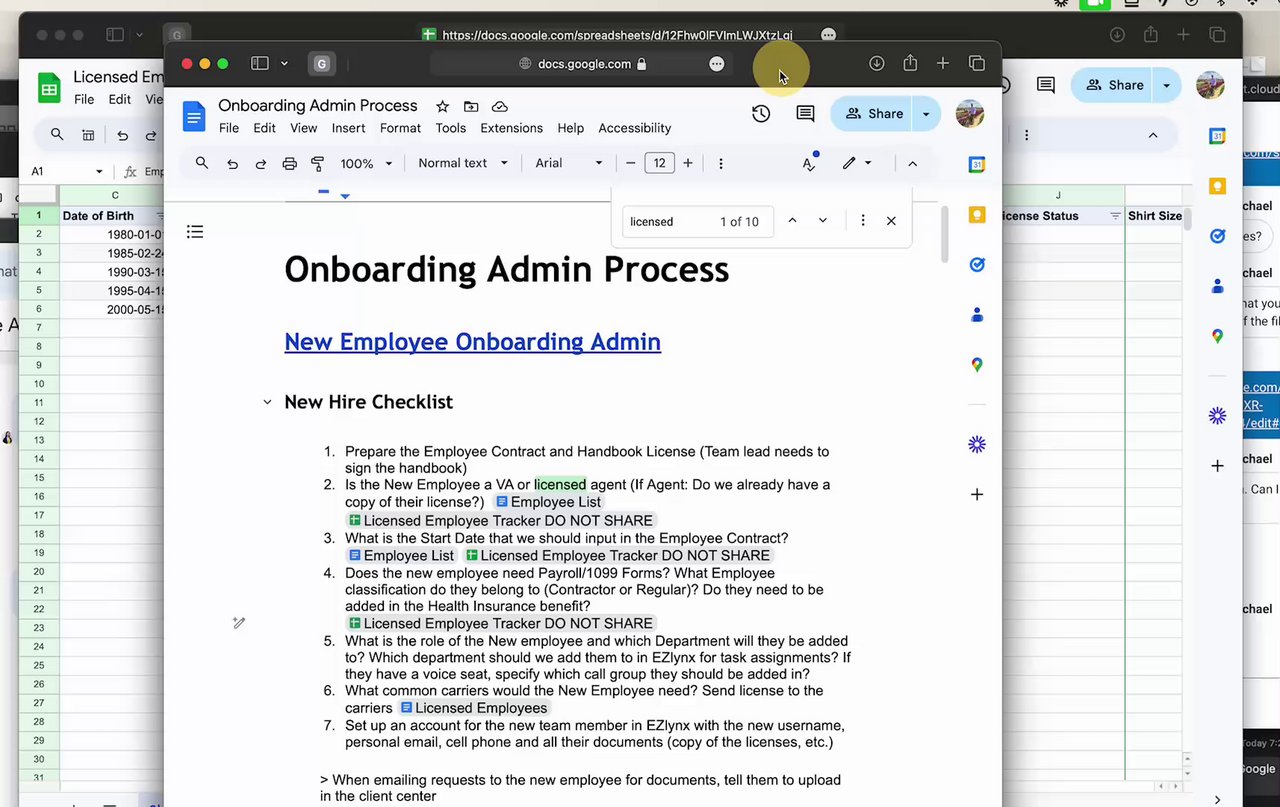Click Share button in Sheets window
The image size is (1280, 807).
(x=1114, y=85)
